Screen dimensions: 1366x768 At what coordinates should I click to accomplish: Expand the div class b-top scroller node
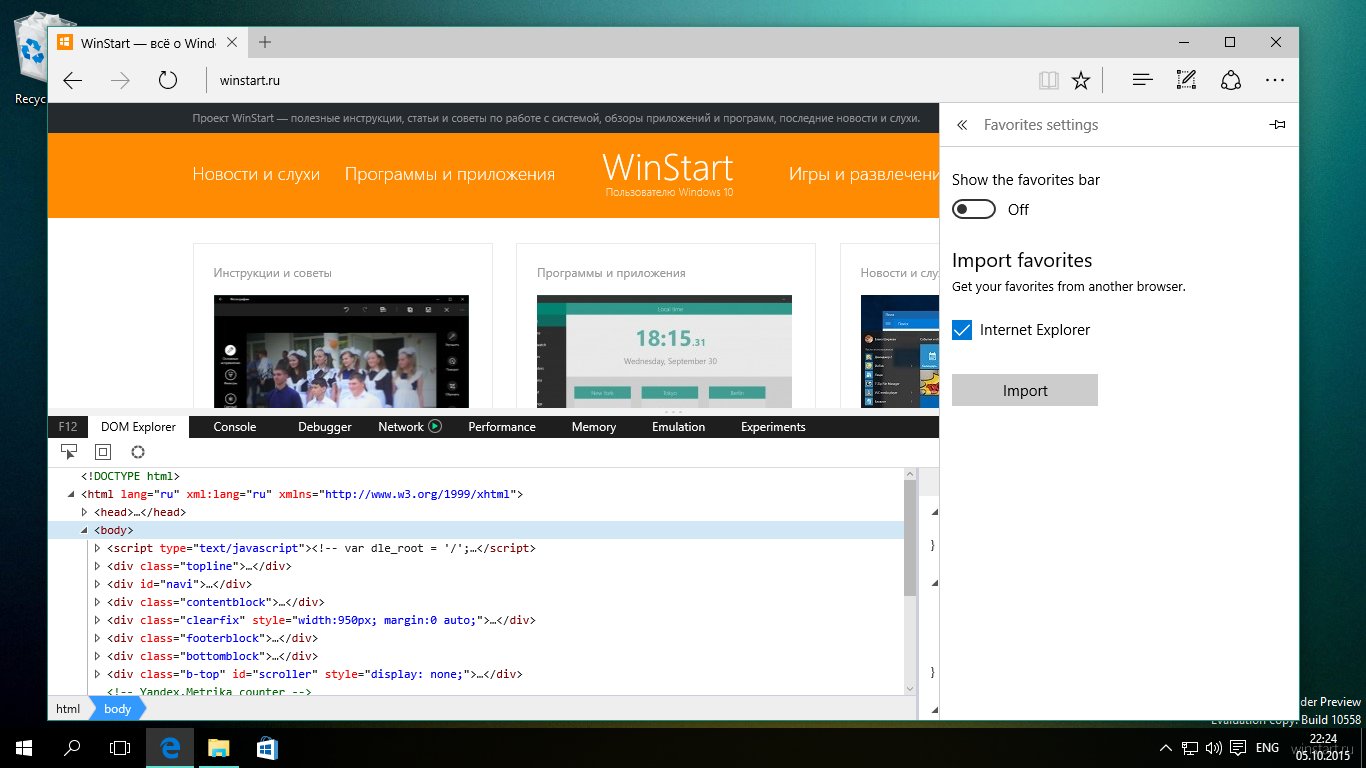click(x=98, y=674)
